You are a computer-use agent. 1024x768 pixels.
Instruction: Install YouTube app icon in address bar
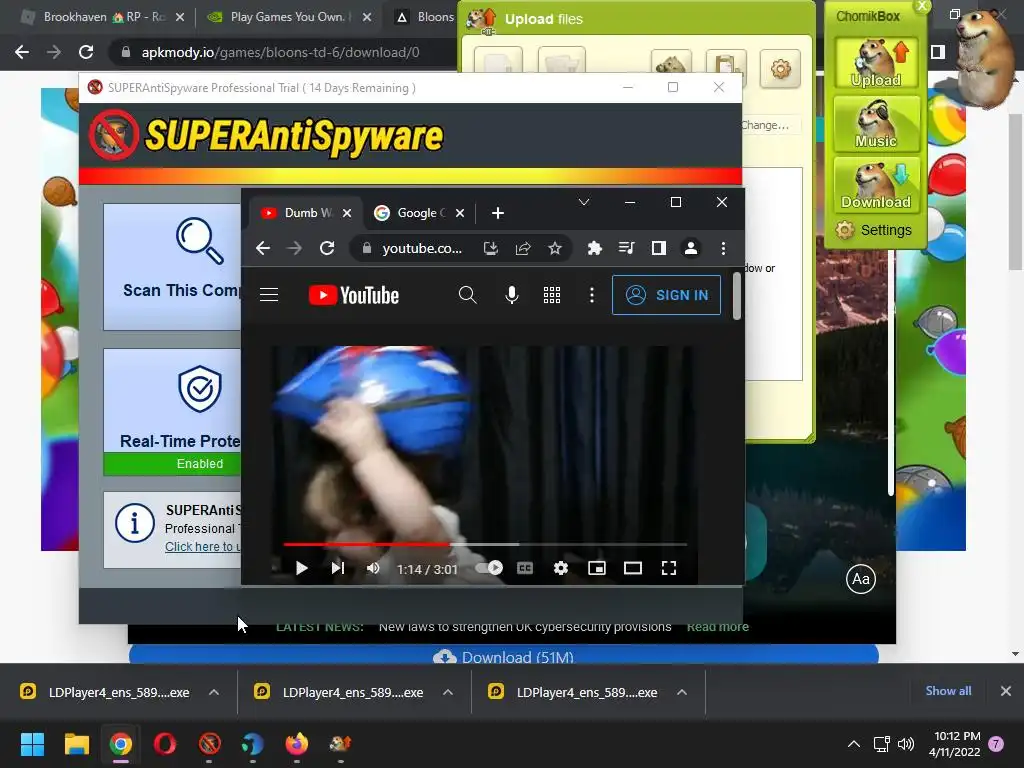pos(490,248)
